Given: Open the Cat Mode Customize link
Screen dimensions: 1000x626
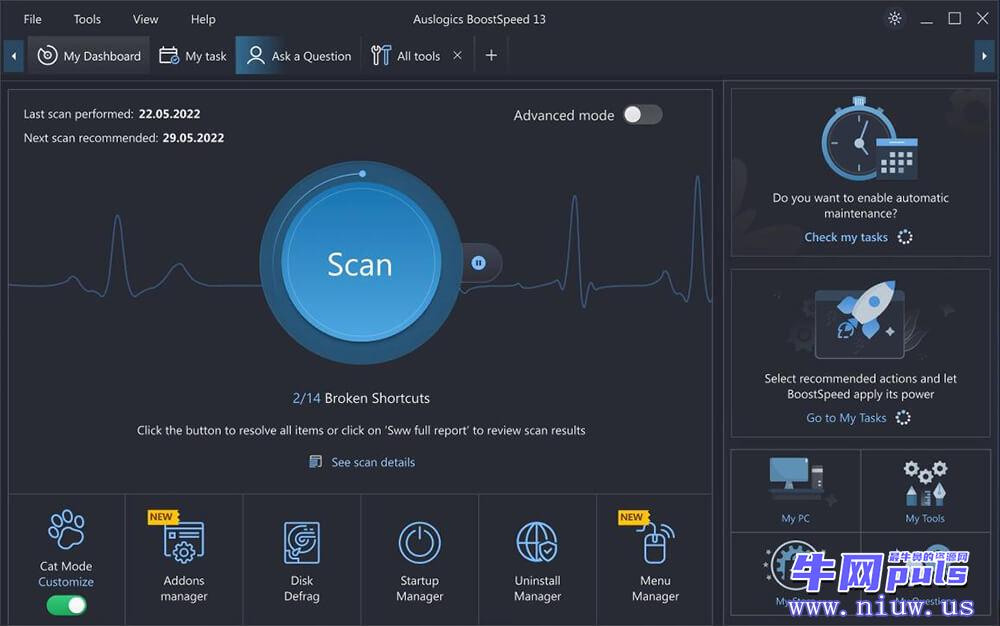Looking at the screenshot, I should click(x=66, y=582).
